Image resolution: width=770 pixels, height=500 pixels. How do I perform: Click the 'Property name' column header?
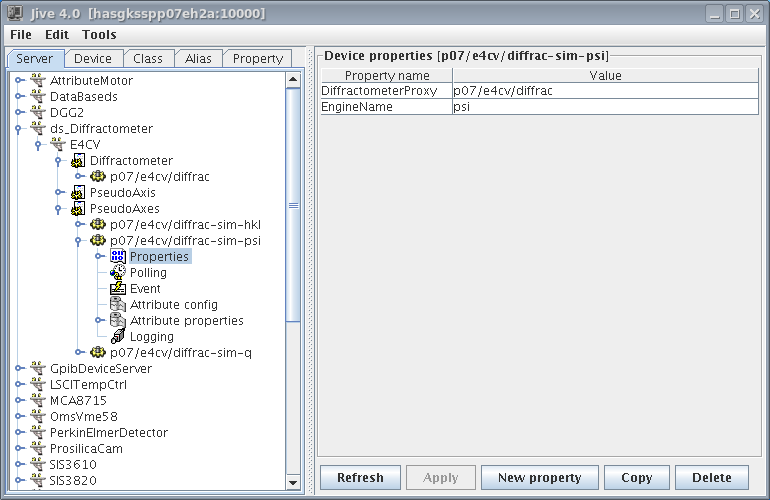[387, 75]
